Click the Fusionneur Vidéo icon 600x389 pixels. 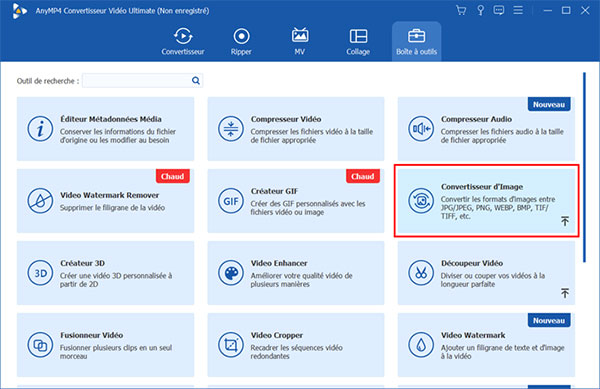pos(40,345)
